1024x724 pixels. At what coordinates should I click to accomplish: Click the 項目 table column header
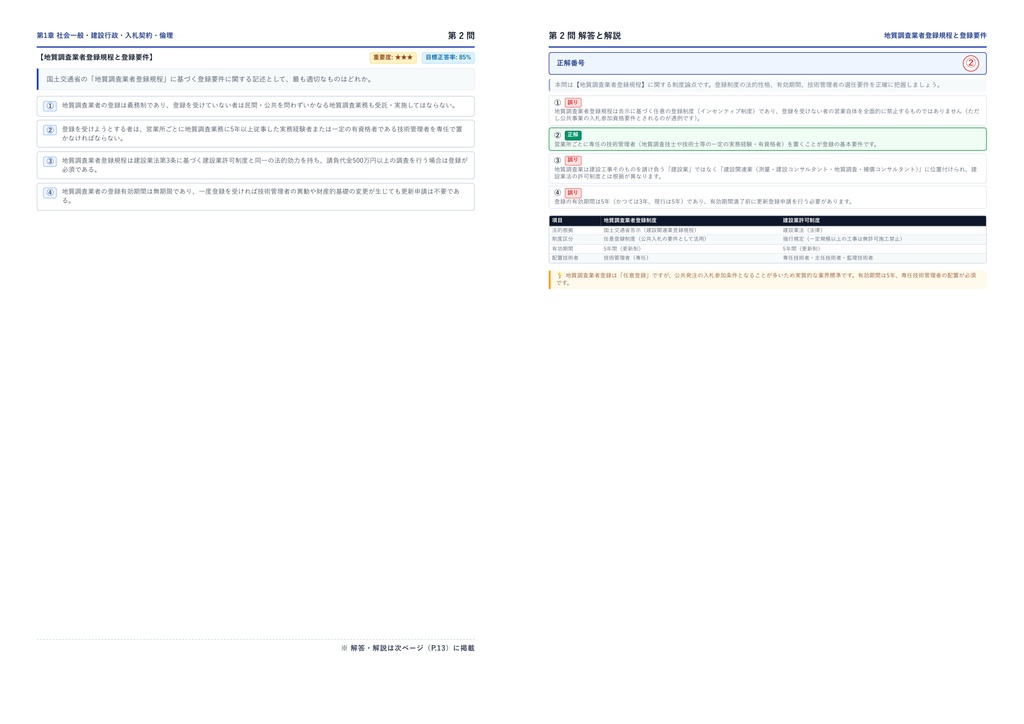pyautogui.click(x=557, y=221)
